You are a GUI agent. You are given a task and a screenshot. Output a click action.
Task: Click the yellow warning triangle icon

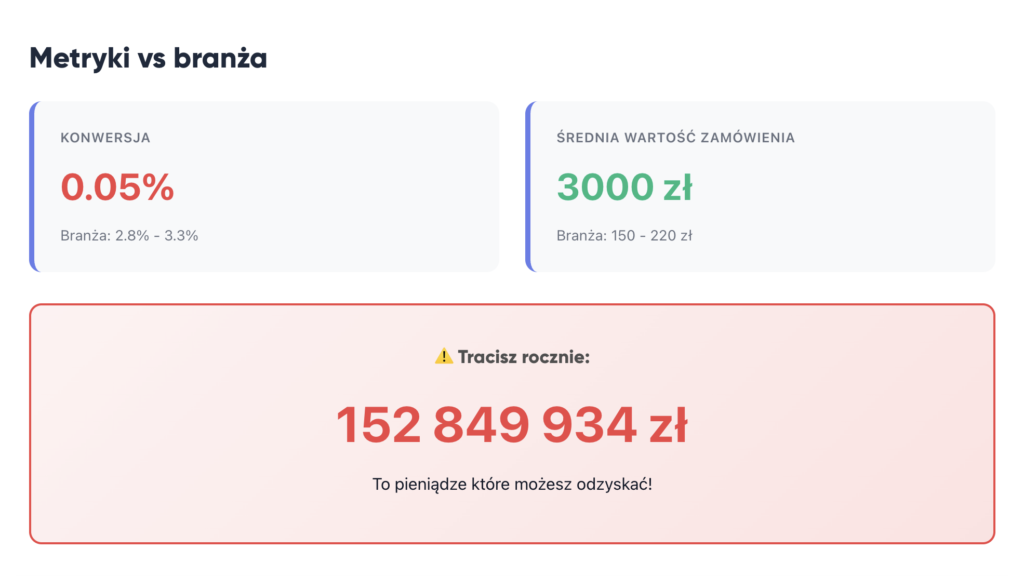443,357
